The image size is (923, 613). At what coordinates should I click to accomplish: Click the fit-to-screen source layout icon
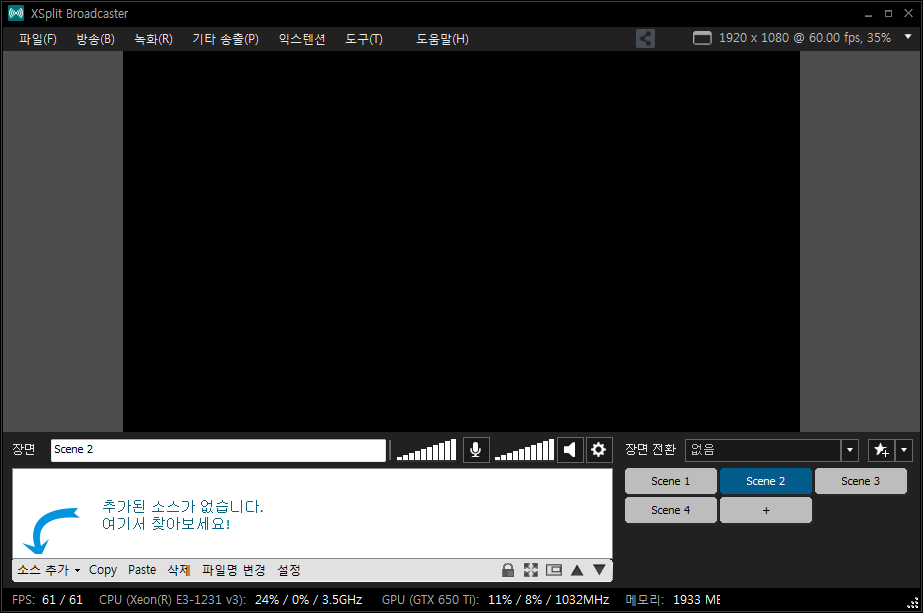(x=531, y=570)
